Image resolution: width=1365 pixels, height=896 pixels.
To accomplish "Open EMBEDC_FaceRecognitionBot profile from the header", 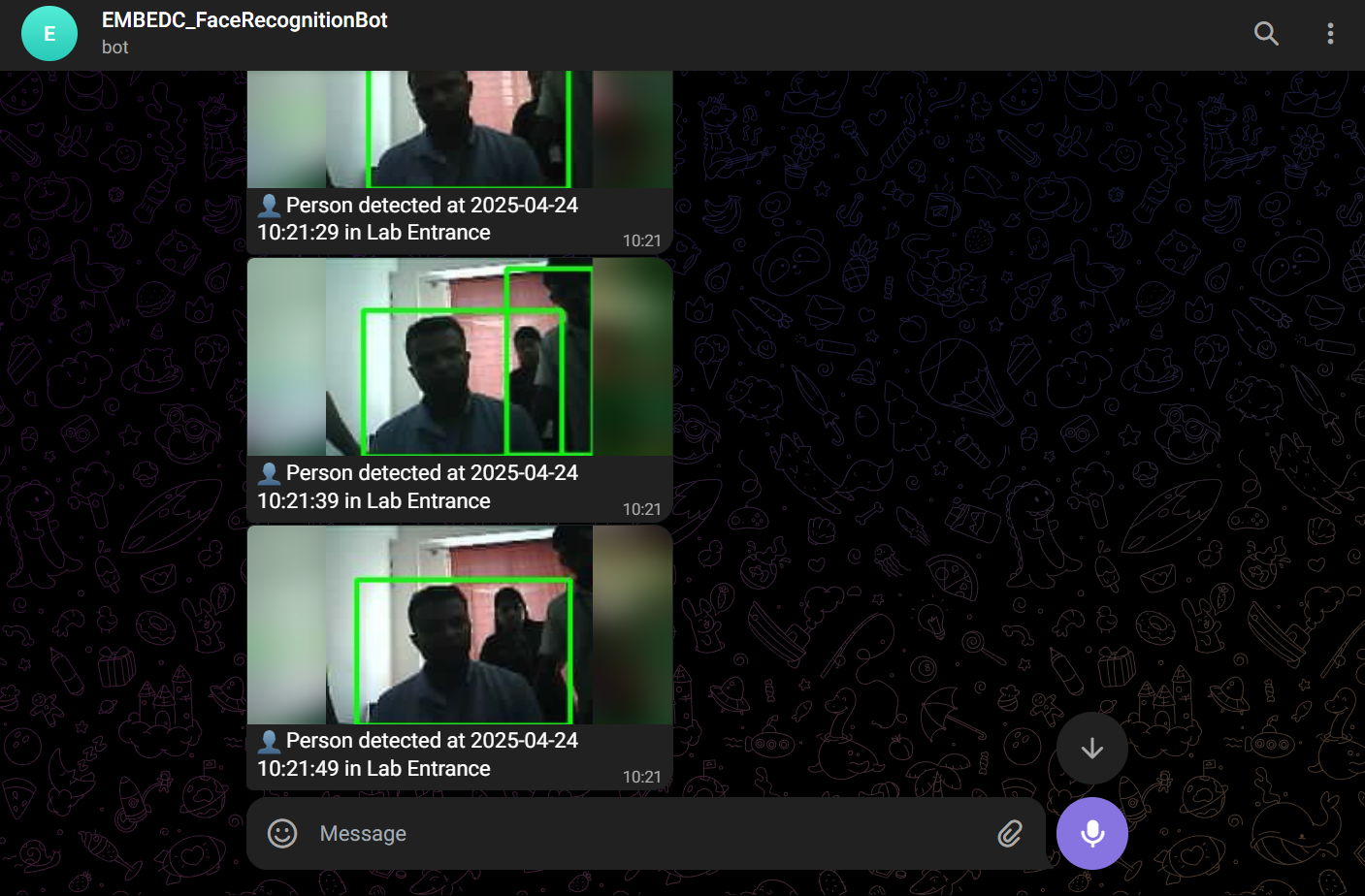I will pos(244,19).
